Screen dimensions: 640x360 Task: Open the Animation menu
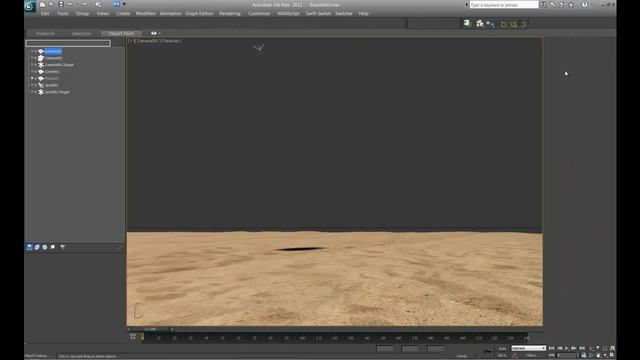(170, 13)
